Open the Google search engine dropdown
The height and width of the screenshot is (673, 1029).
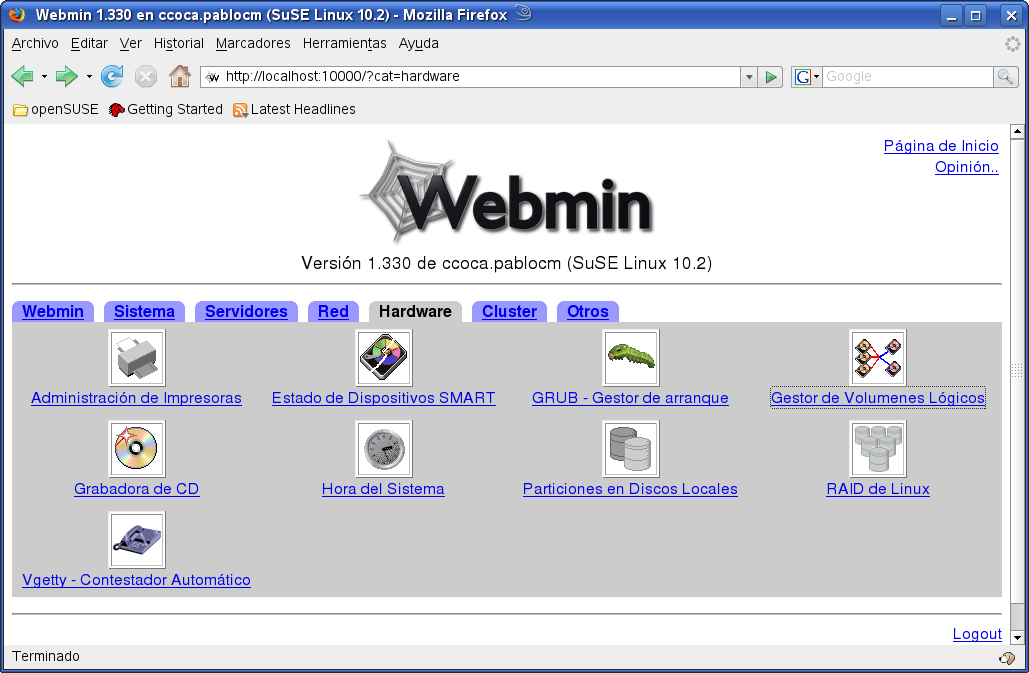coord(816,76)
